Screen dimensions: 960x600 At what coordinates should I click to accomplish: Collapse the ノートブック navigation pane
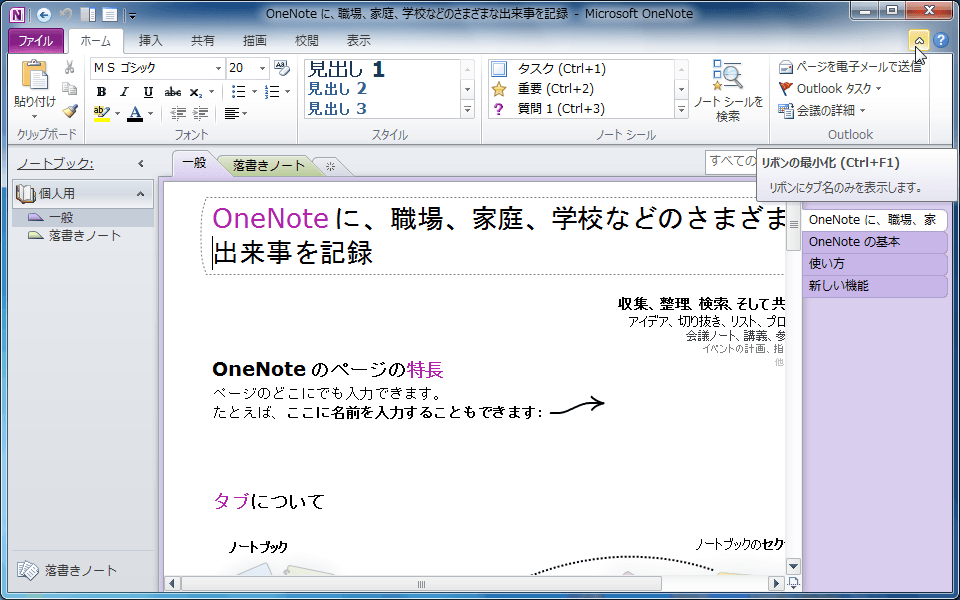[x=141, y=163]
